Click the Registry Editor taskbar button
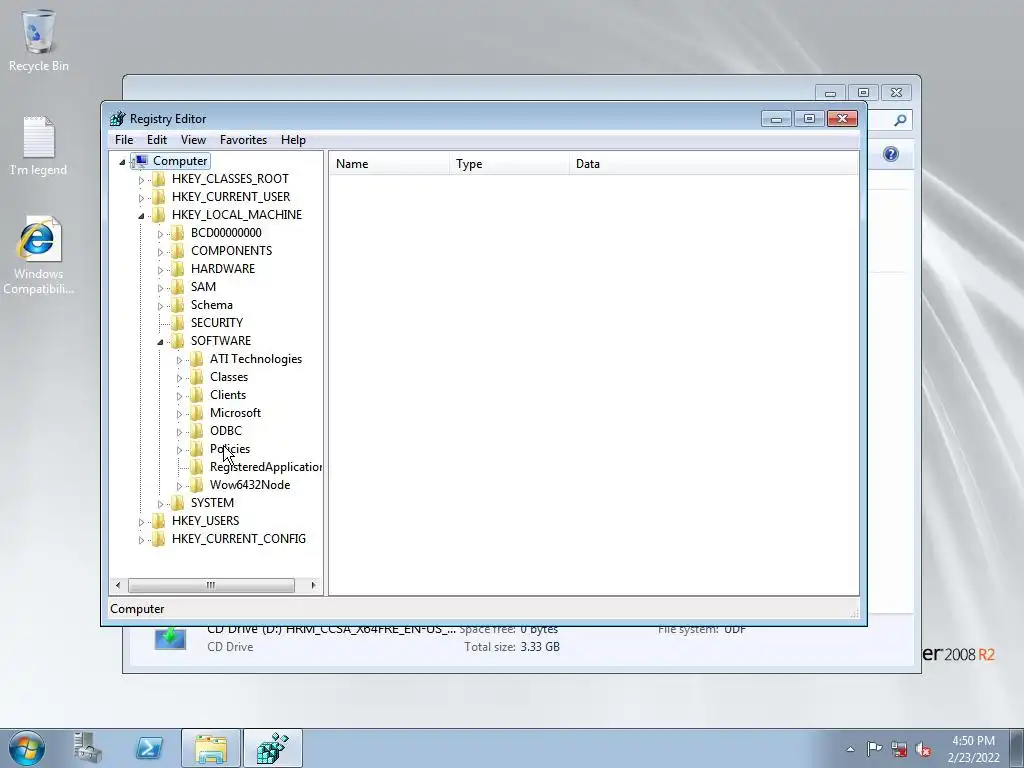 pyautogui.click(x=273, y=748)
